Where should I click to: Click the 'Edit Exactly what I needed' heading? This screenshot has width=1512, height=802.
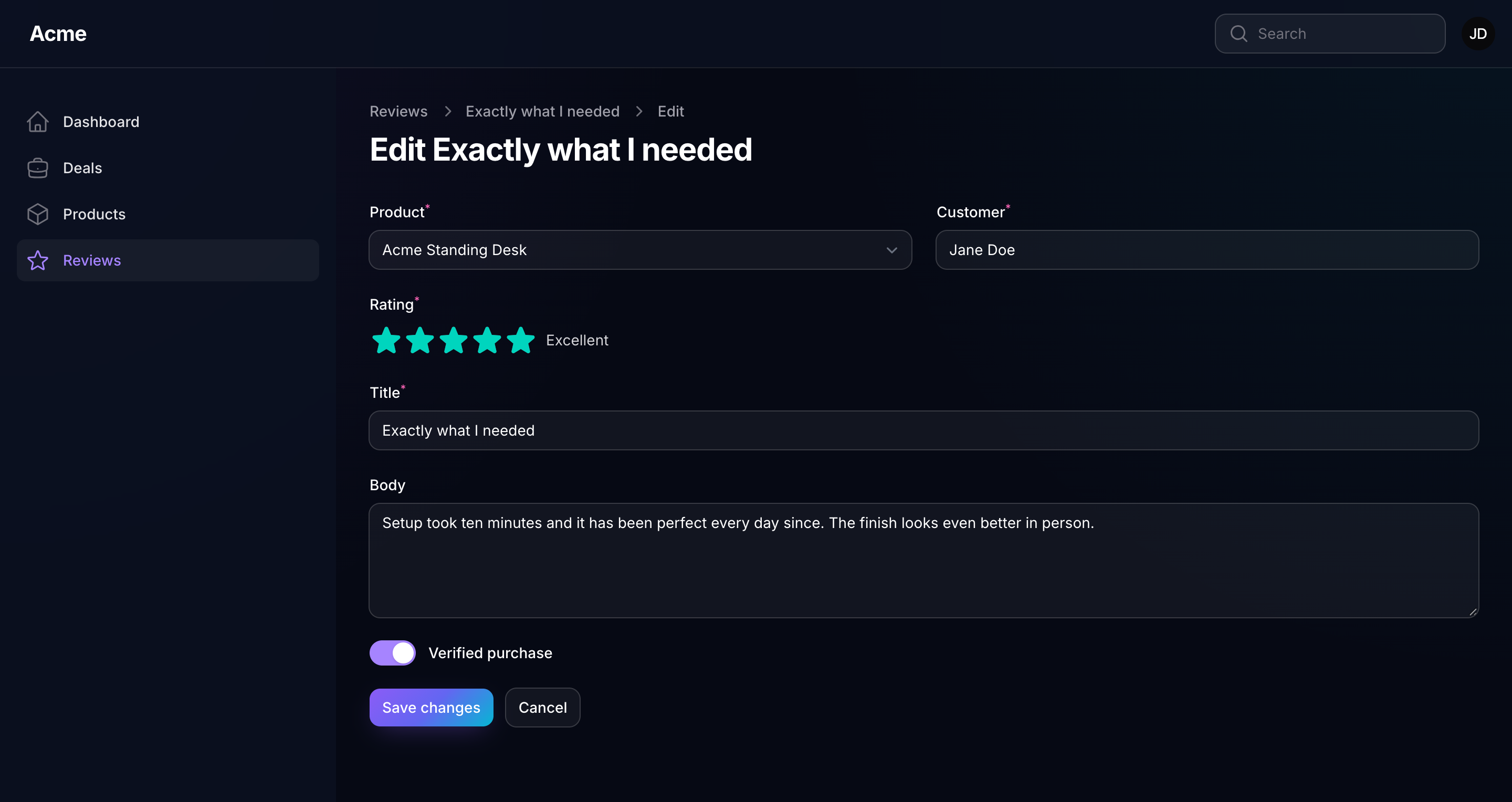click(561, 149)
